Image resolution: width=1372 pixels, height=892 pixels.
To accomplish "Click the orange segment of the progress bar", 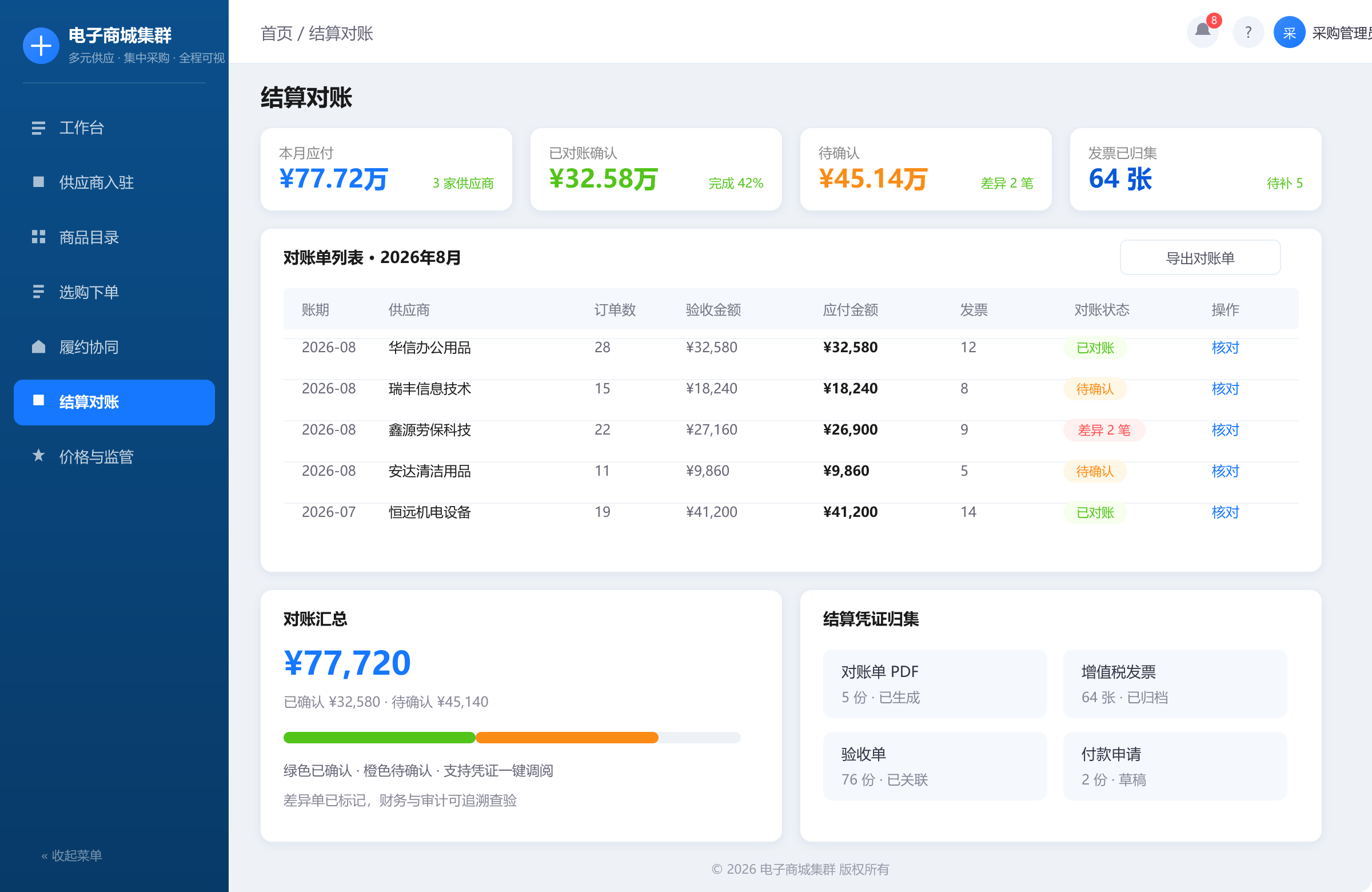I will (x=567, y=738).
